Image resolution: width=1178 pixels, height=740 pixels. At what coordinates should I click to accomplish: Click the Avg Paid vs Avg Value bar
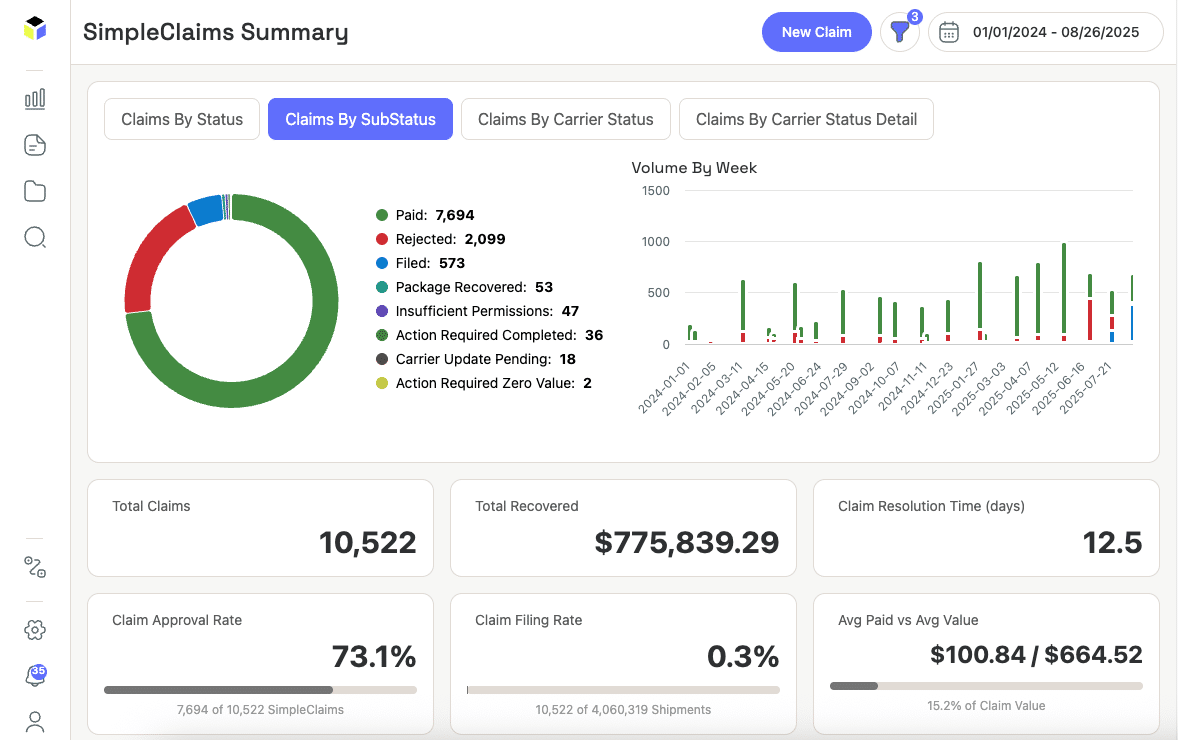986,686
